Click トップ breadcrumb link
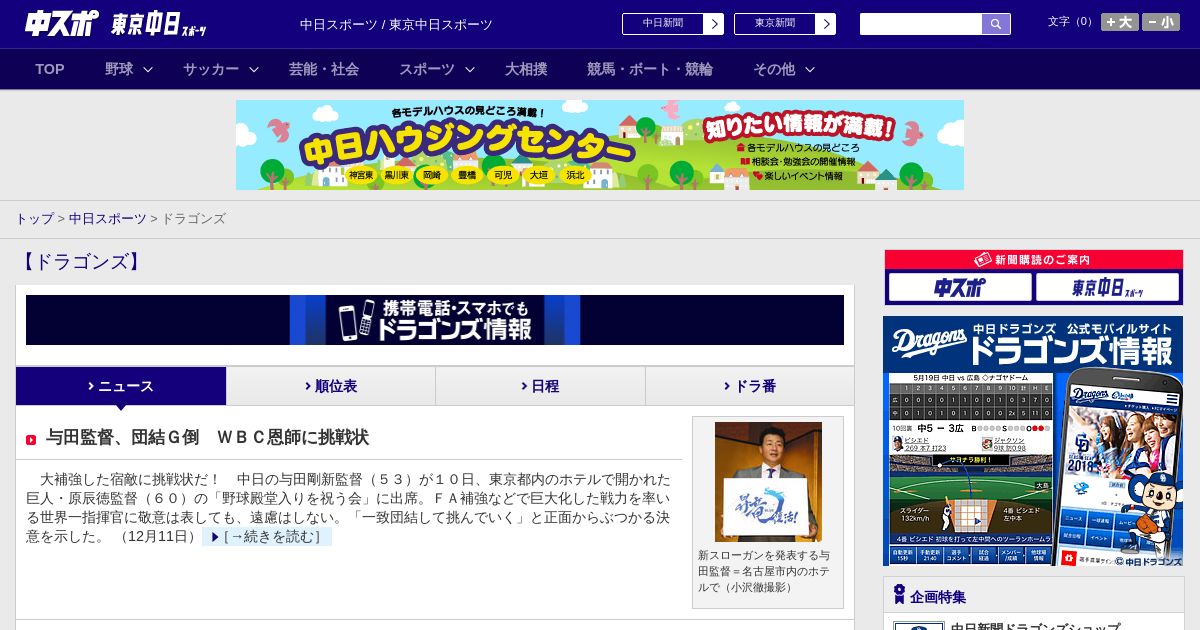This screenshot has width=1200, height=630. point(35,218)
